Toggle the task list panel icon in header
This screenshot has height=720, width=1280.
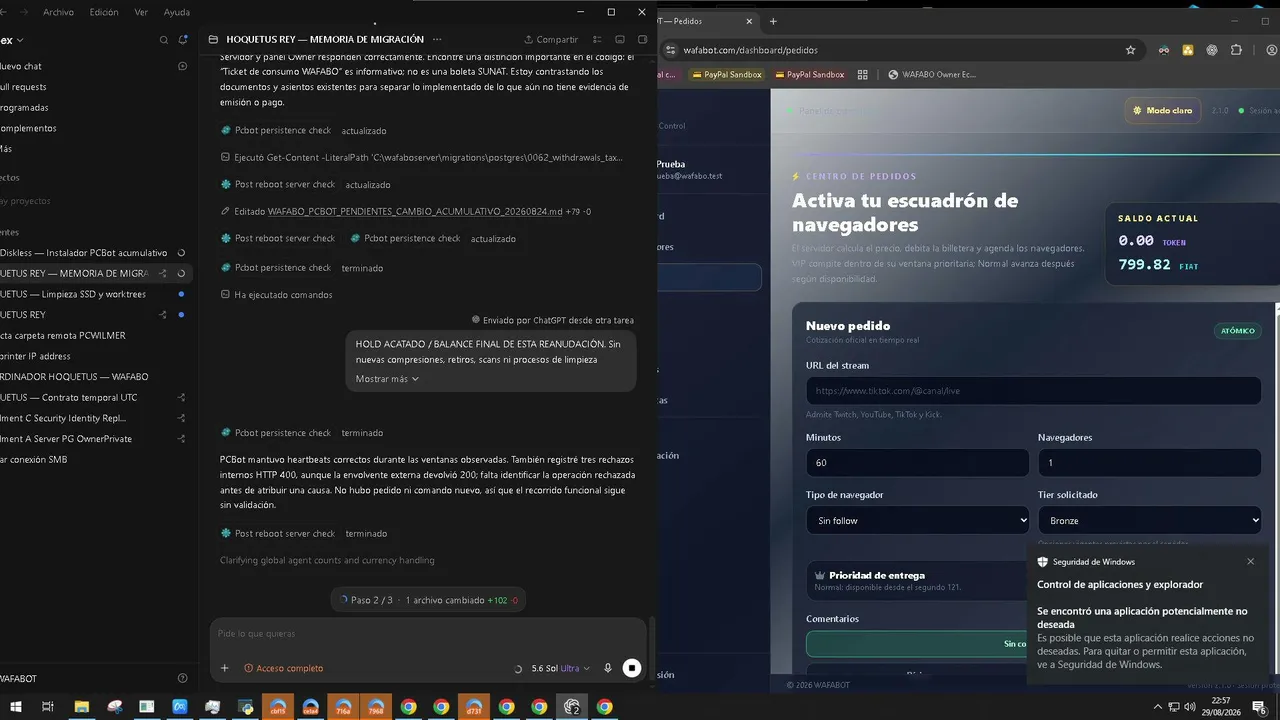coord(598,40)
